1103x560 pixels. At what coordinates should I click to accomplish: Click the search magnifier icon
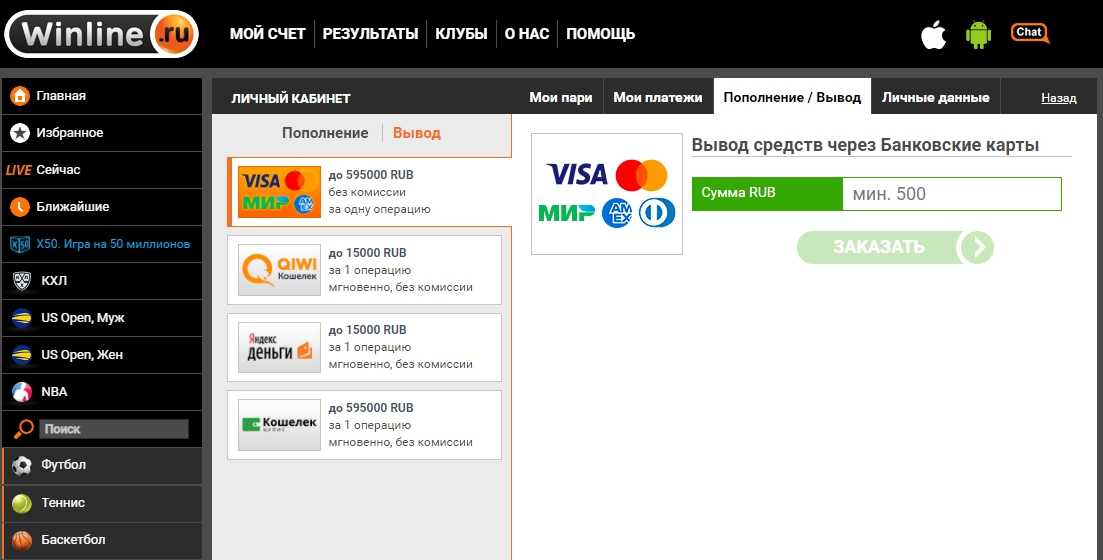click(22, 429)
